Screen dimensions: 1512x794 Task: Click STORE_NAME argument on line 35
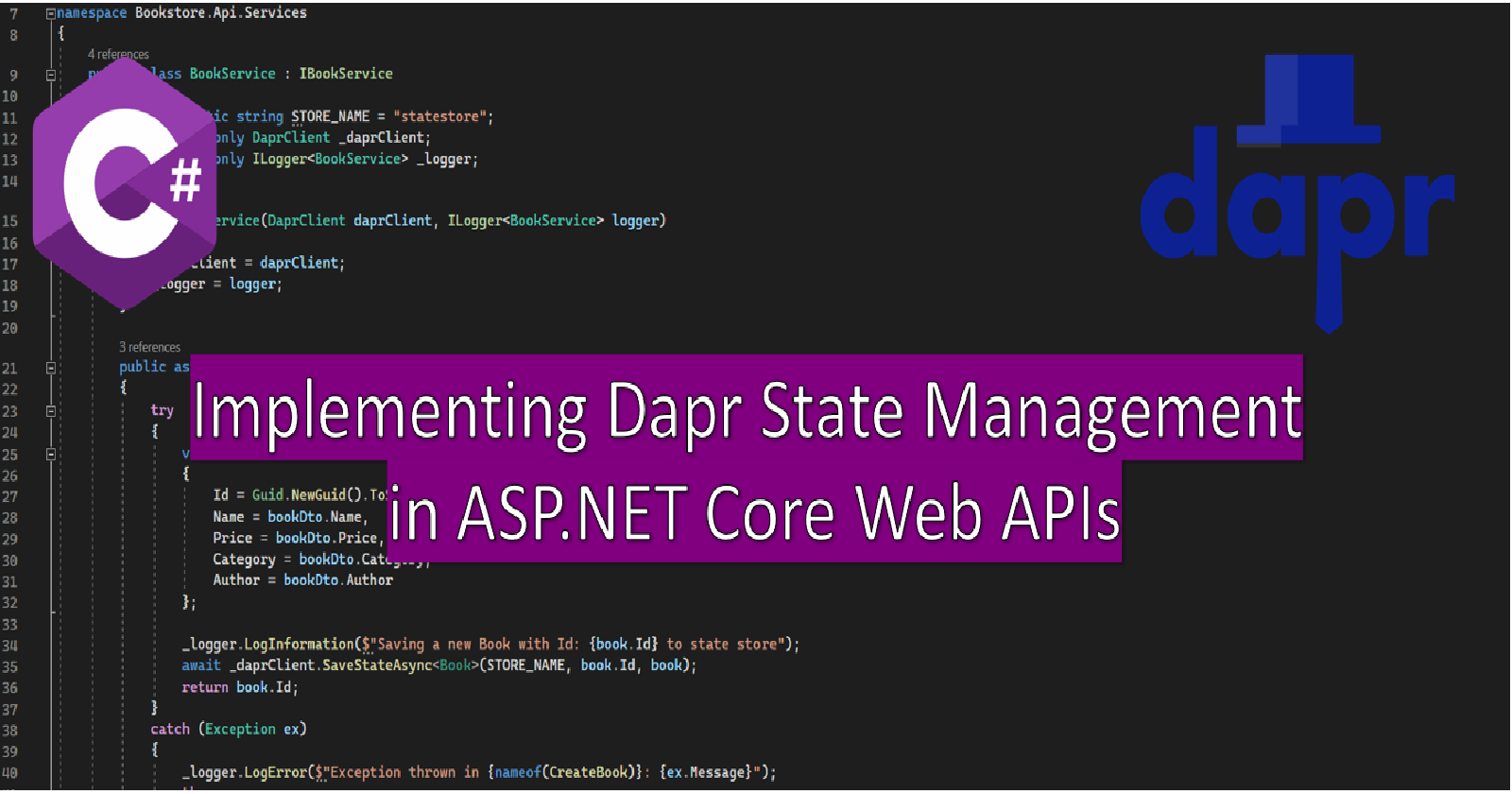tap(526, 665)
